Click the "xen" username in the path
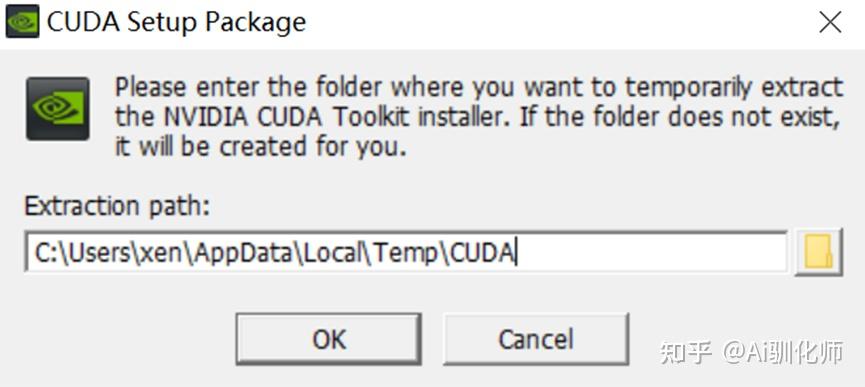This screenshot has width=865, height=387. click(161, 253)
